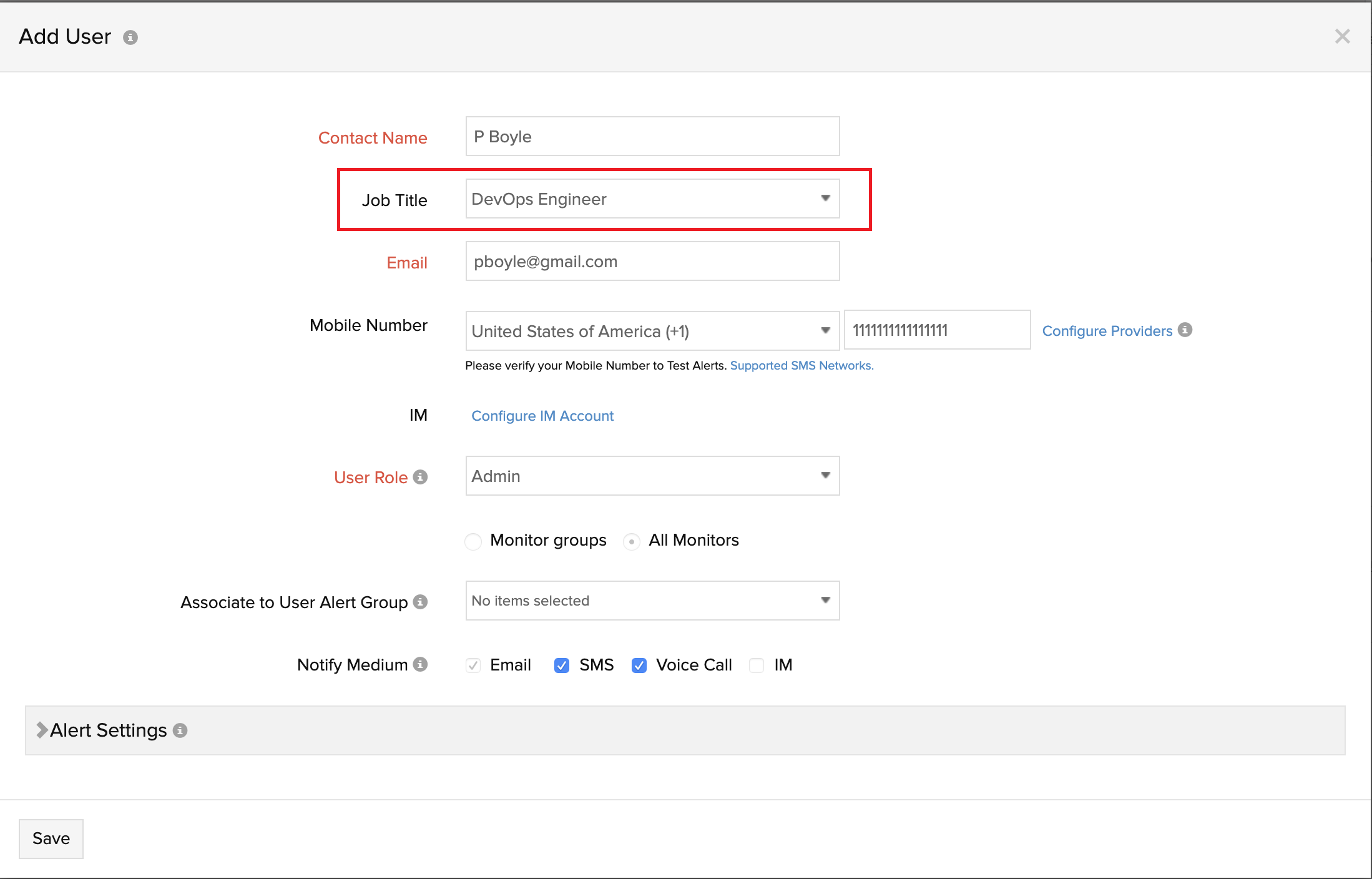Viewport: 1372px width, 879px height.
Task: Uncheck the Voice Call checkbox
Action: [x=639, y=665]
